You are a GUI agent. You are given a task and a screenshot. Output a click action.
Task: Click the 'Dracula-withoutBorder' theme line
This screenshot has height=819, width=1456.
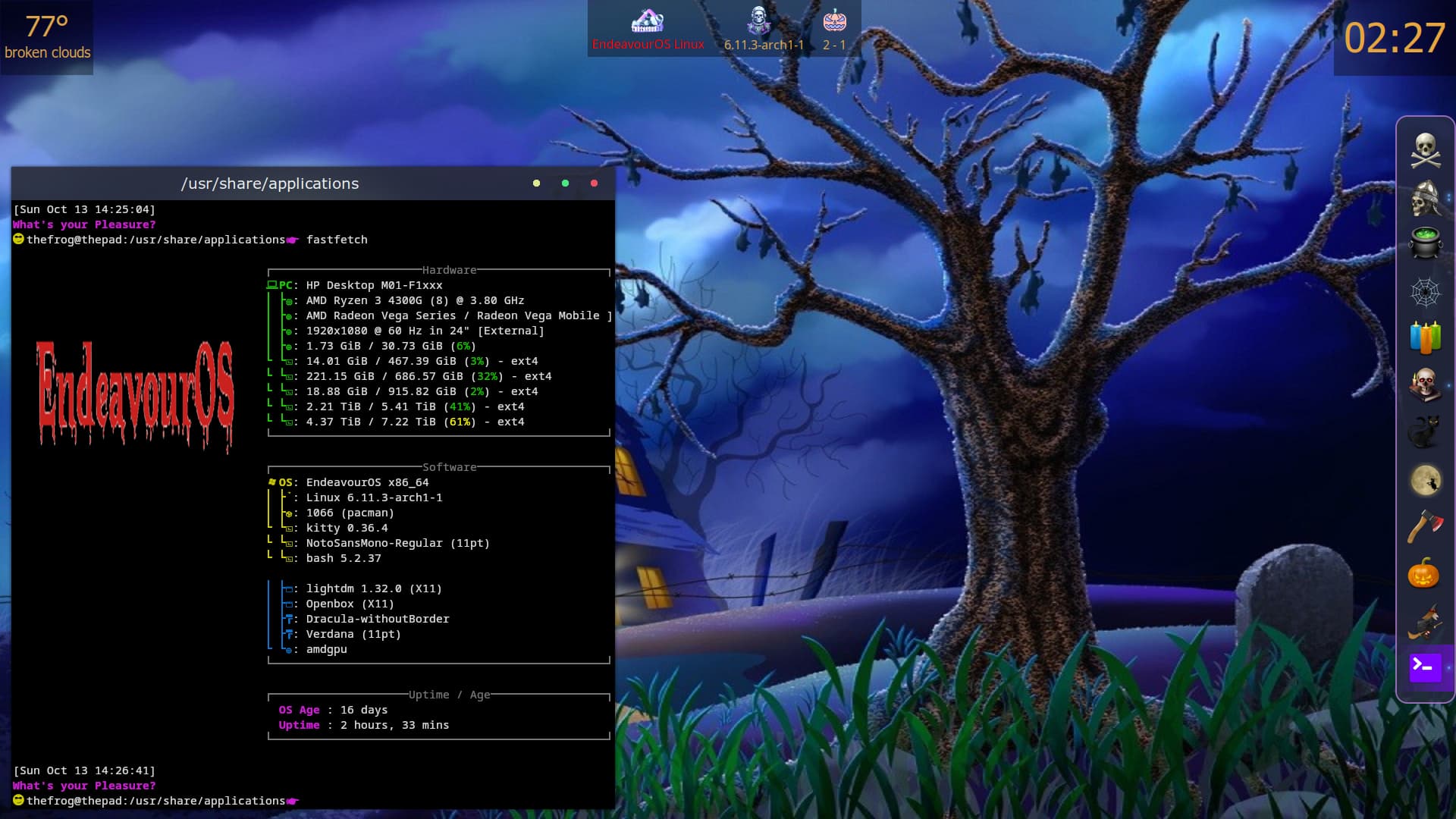pos(378,619)
